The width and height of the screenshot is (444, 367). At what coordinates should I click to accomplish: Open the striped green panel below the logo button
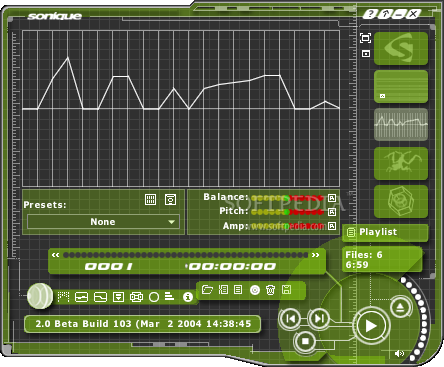click(x=401, y=86)
